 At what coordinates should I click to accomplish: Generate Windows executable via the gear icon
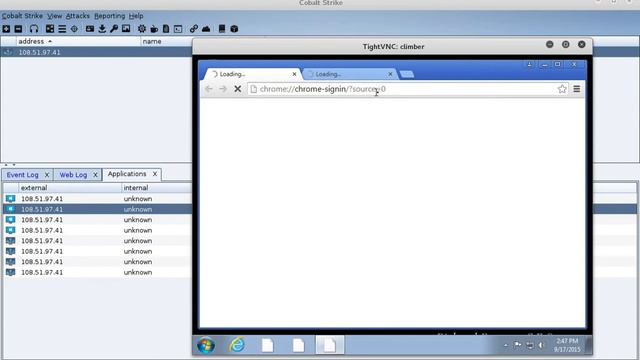142,29
